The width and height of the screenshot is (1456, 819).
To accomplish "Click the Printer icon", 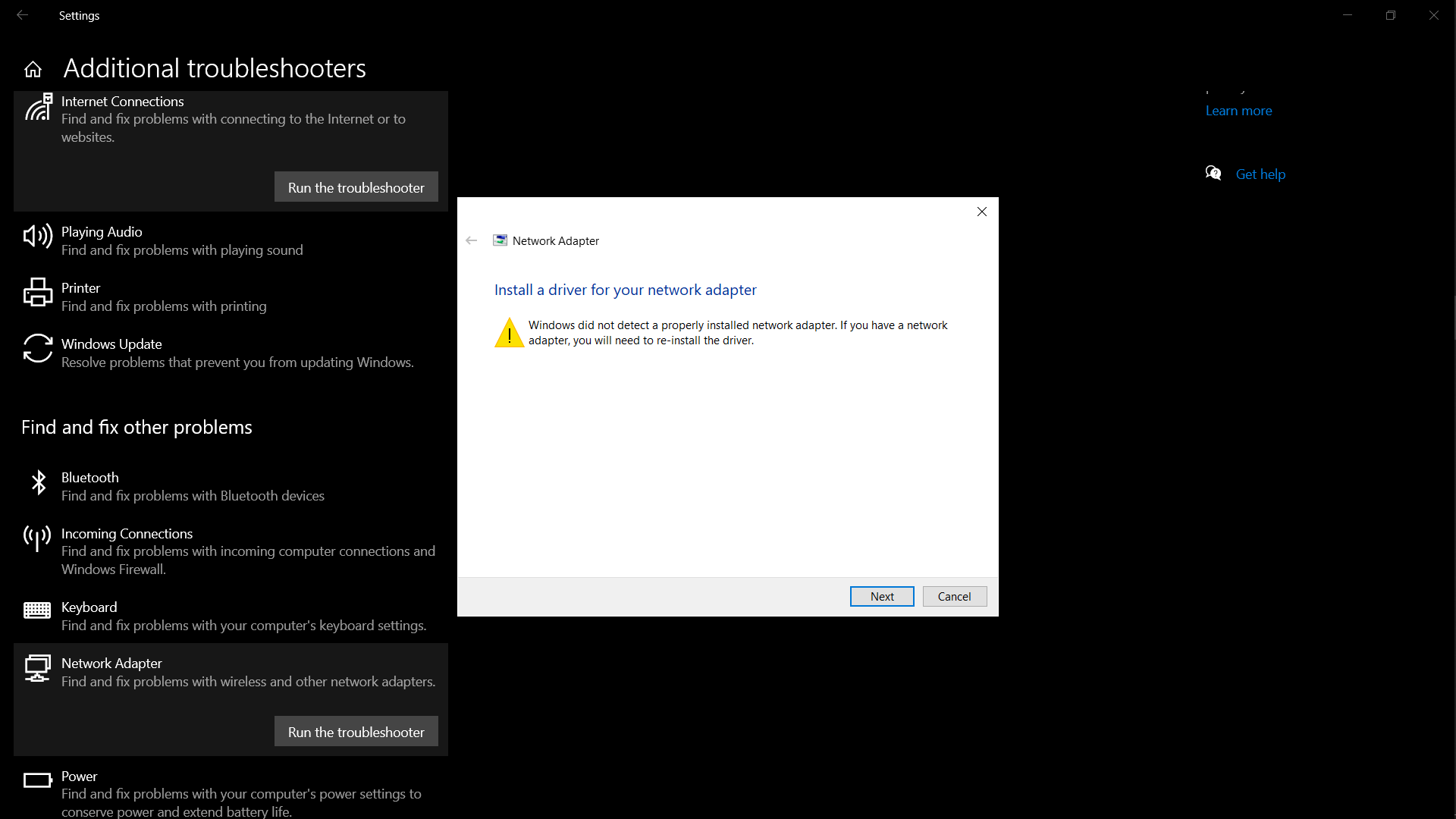I will coord(38,292).
